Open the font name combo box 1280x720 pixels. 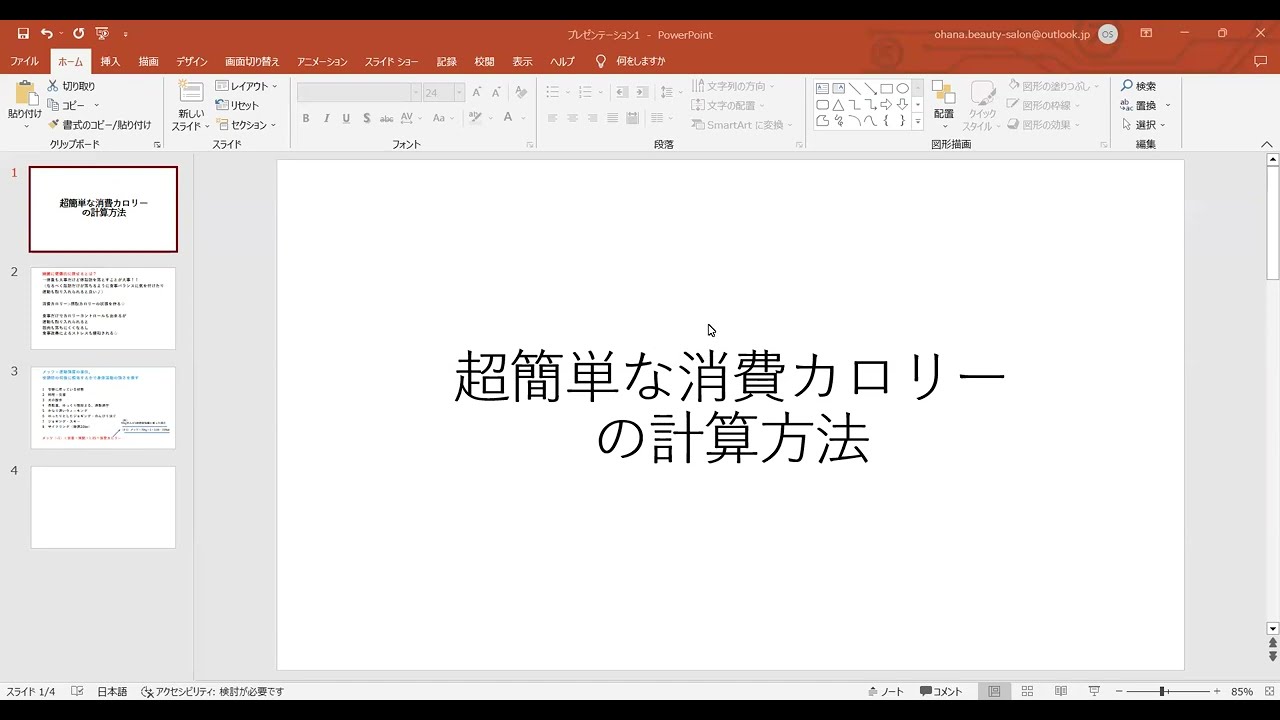(359, 92)
